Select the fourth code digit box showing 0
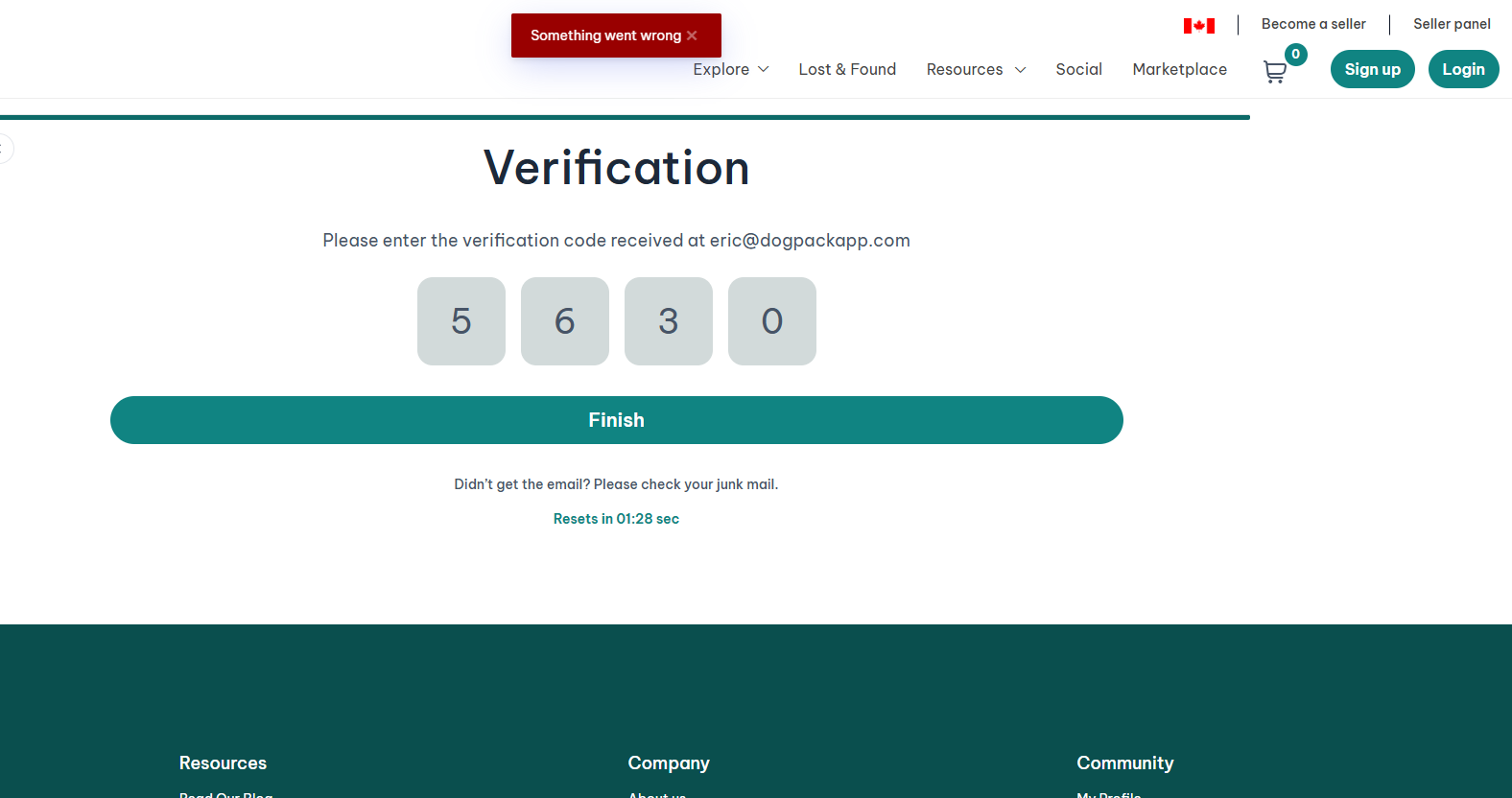The image size is (1512, 798). pyautogui.click(x=772, y=321)
